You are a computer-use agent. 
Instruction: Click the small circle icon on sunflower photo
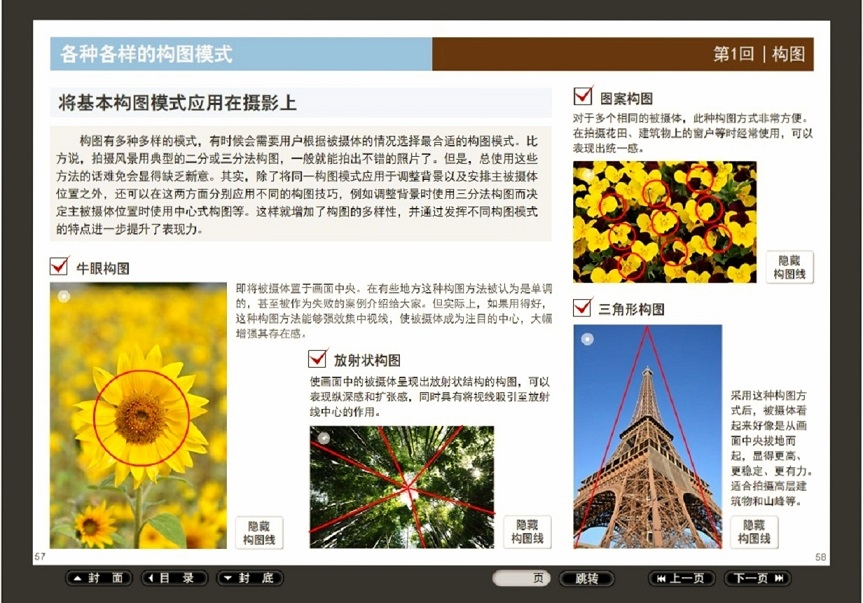coord(64,296)
